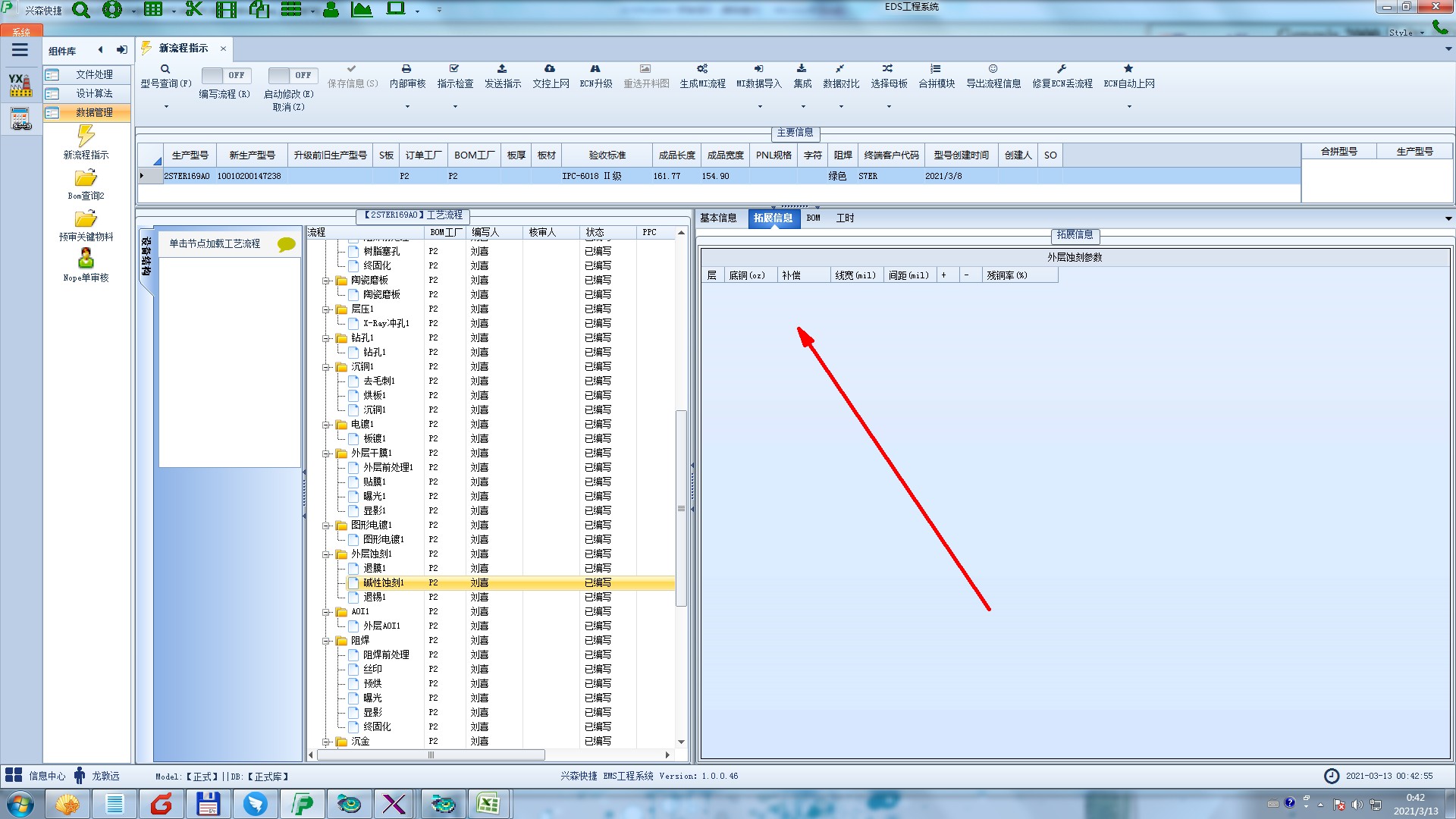Select the 文件处理 sidebar item

coord(94,74)
